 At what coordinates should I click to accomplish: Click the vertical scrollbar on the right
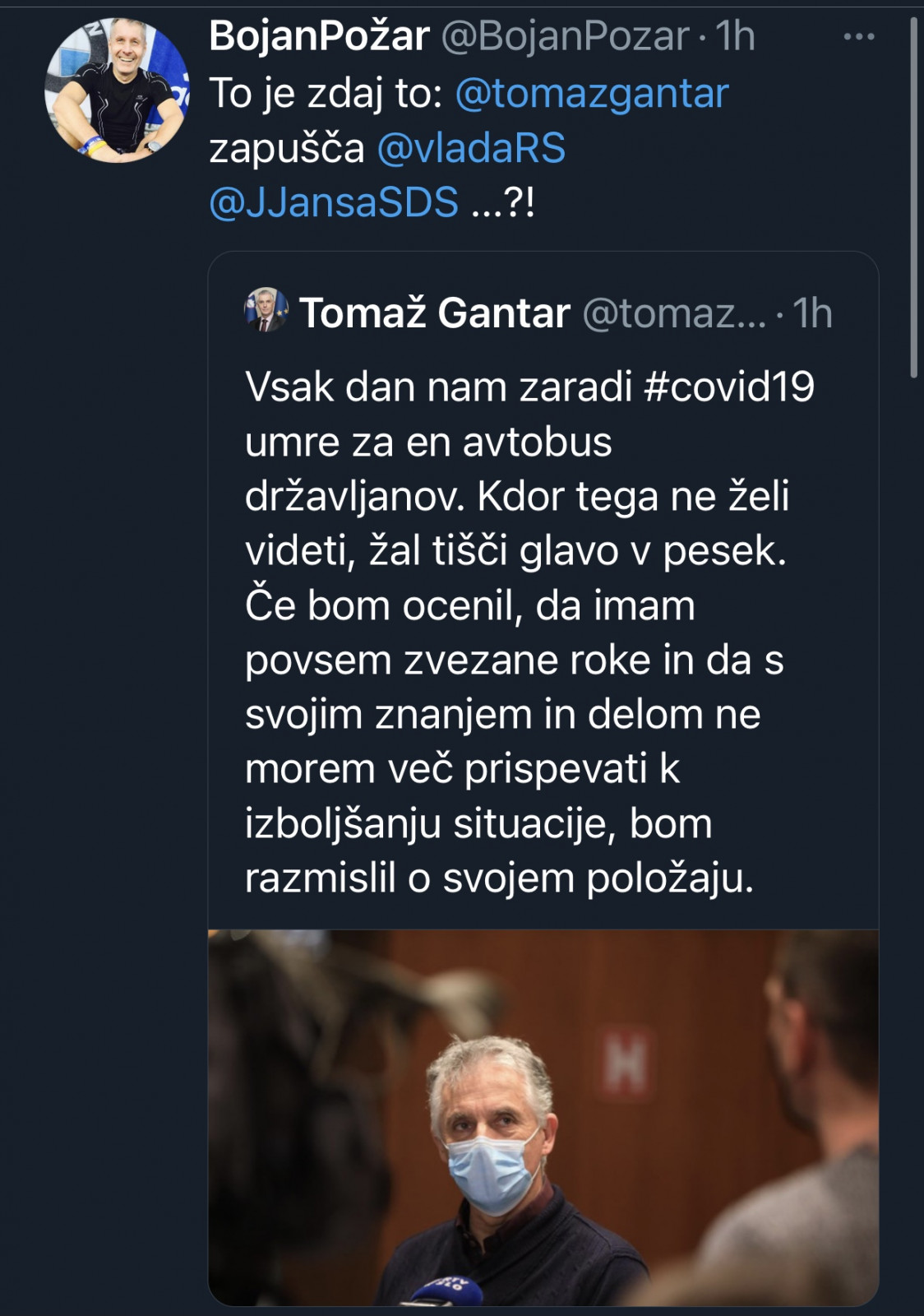coord(913,197)
